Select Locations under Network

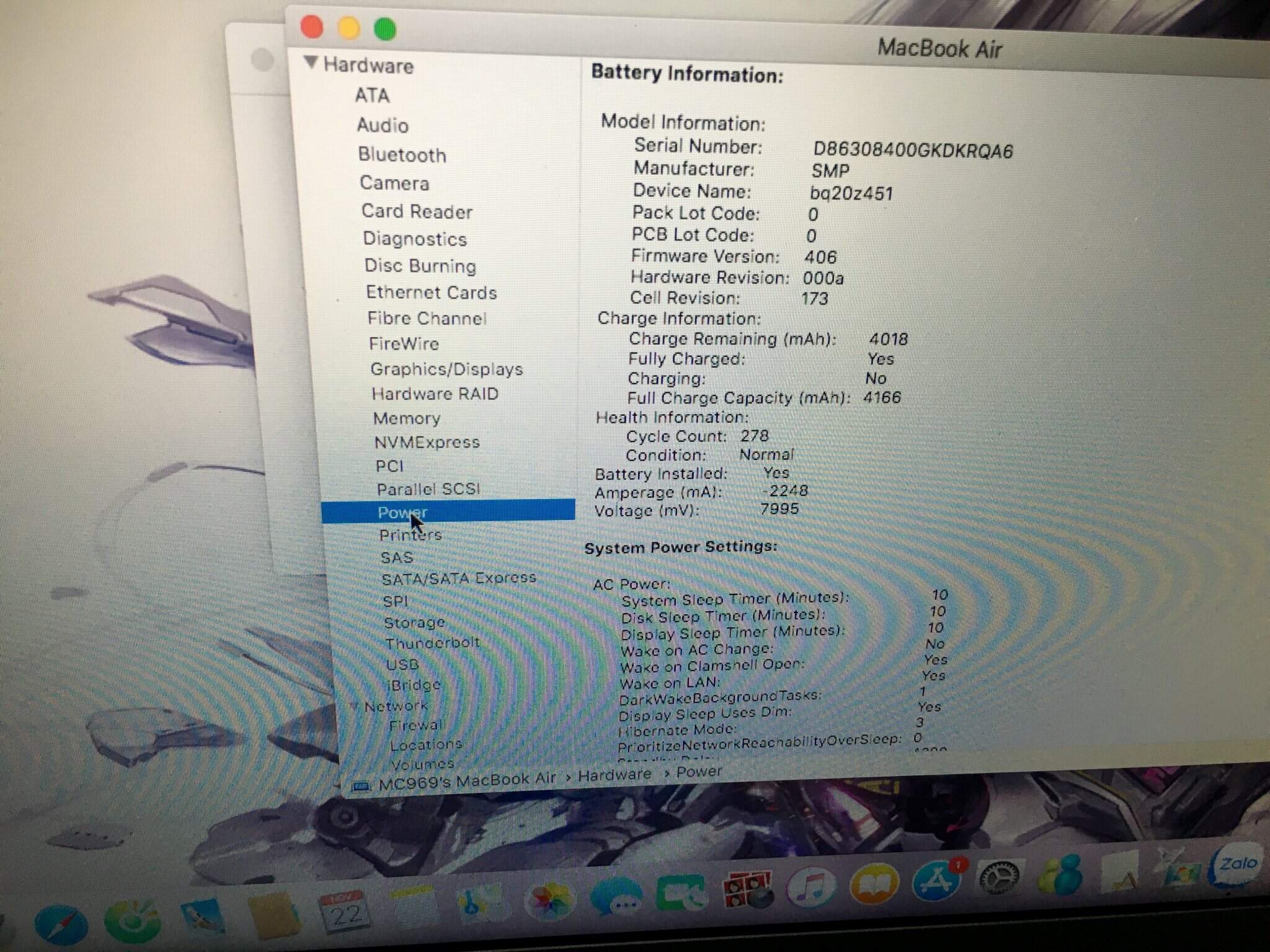point(426,744)
